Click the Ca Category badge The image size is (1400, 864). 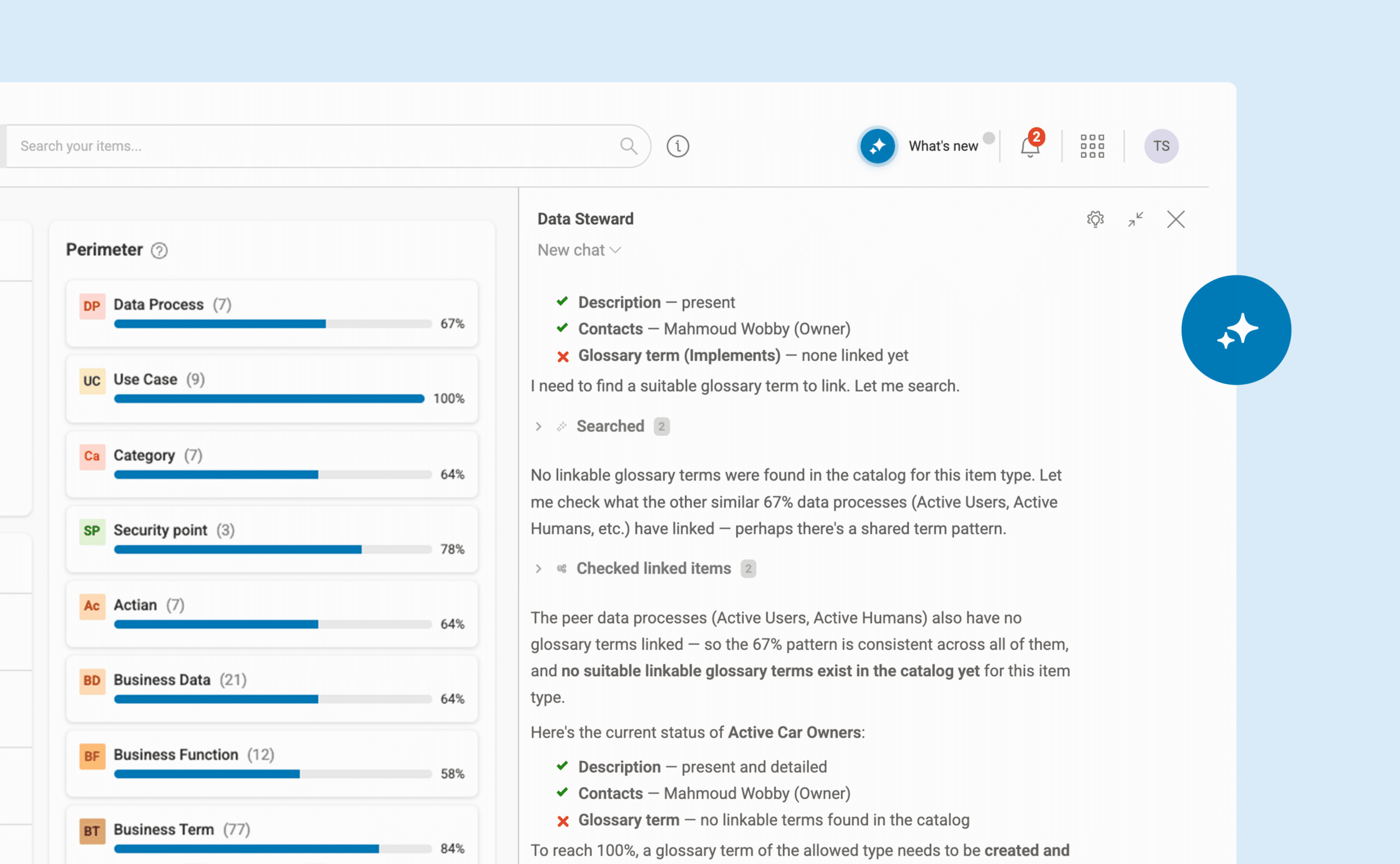[x=92, y=456]
